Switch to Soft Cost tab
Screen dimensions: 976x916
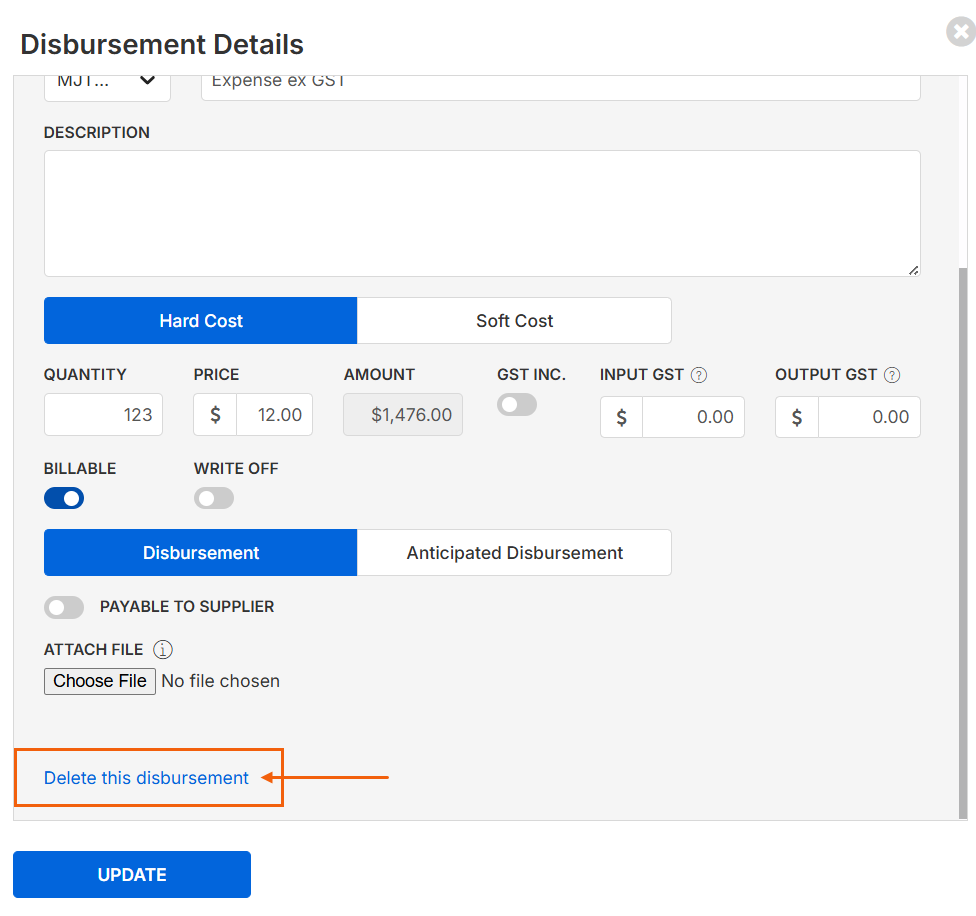[514, 320]
